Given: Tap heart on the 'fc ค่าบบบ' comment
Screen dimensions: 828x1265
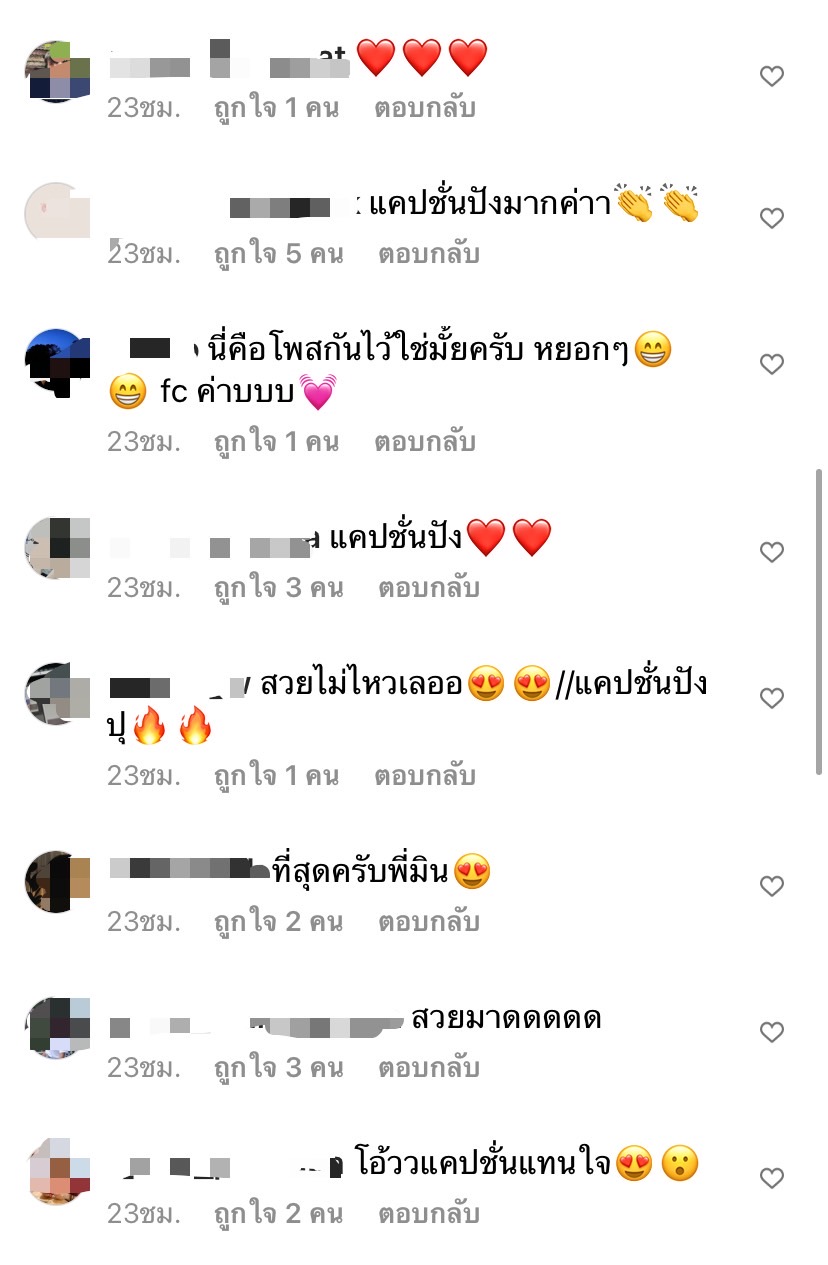Looking at the screenshot, I should coord(772,364).
